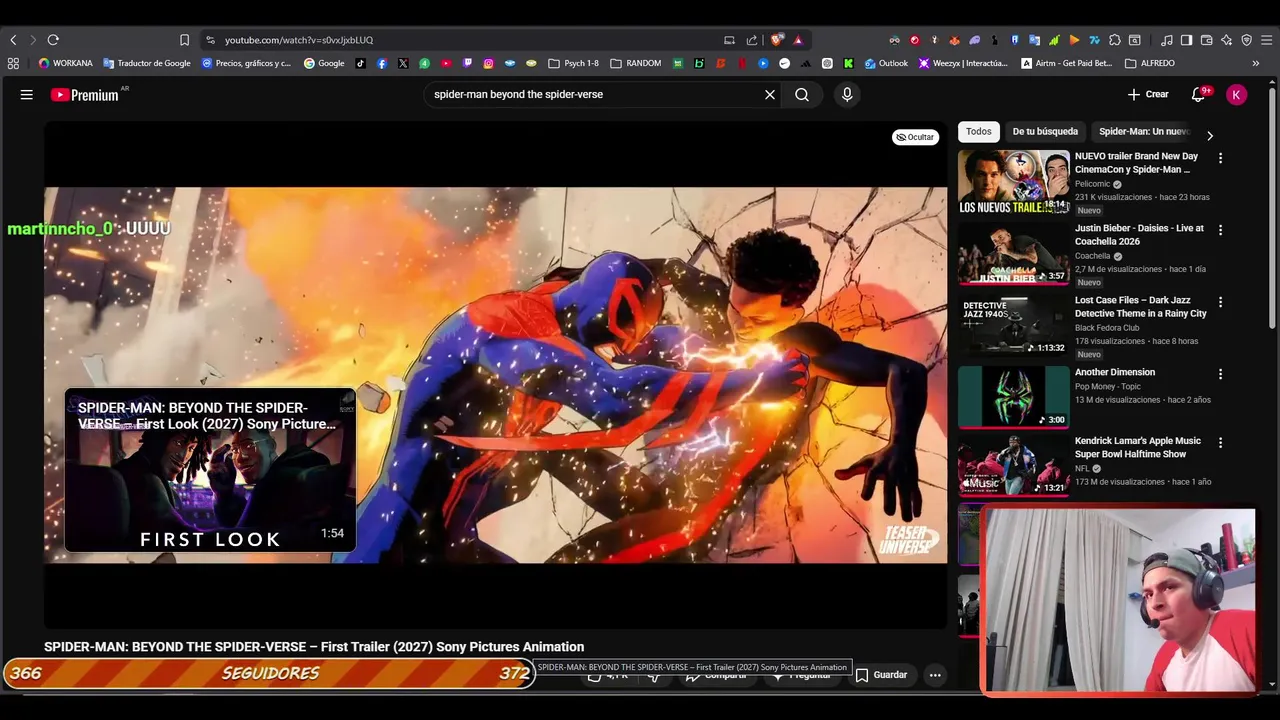Open the Another Dimension video title
This screenshot has height=720, width=1280.
point(1115,372)
